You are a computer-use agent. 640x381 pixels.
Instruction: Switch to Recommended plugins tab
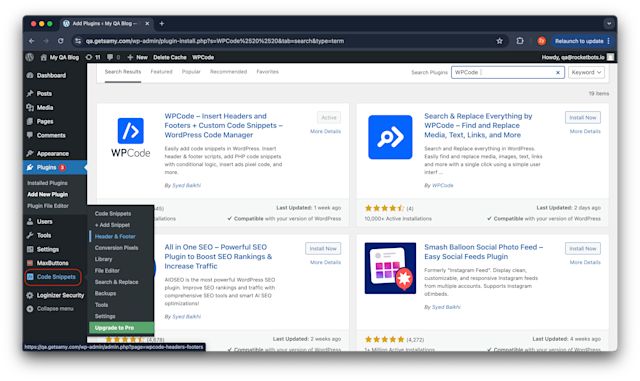[229, 72]
